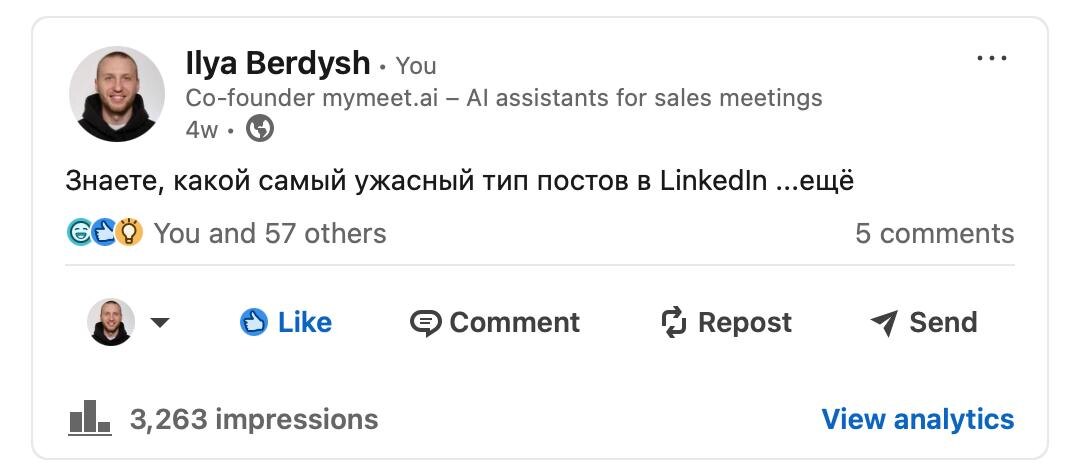Click the Comment speech bubble icon

(426, 323)
